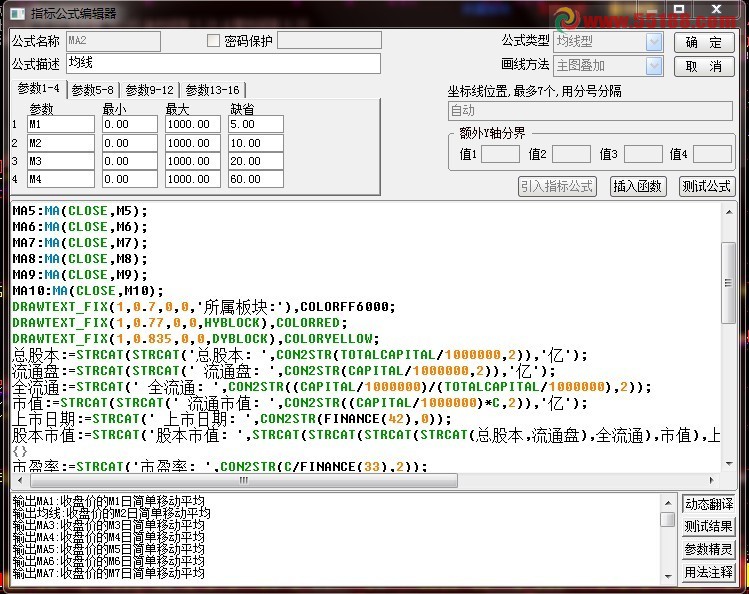Switch to the 参数5-8 tab
The width and height of the screenshot is (749, 594).
point(92,90)
